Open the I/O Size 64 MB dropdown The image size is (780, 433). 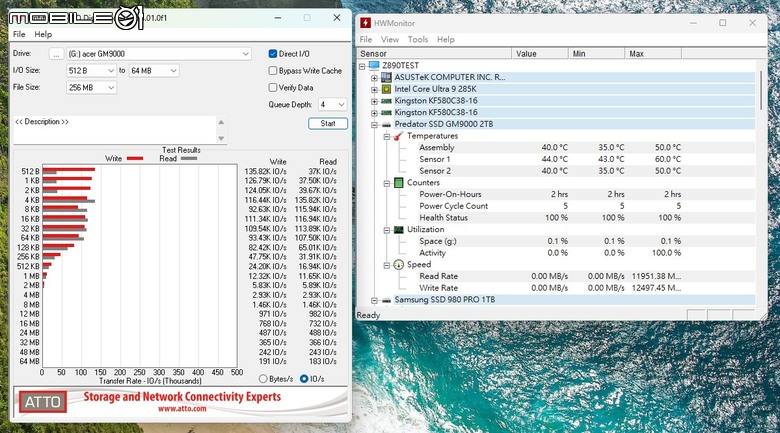pyautogui.click(x=154, y=71)
